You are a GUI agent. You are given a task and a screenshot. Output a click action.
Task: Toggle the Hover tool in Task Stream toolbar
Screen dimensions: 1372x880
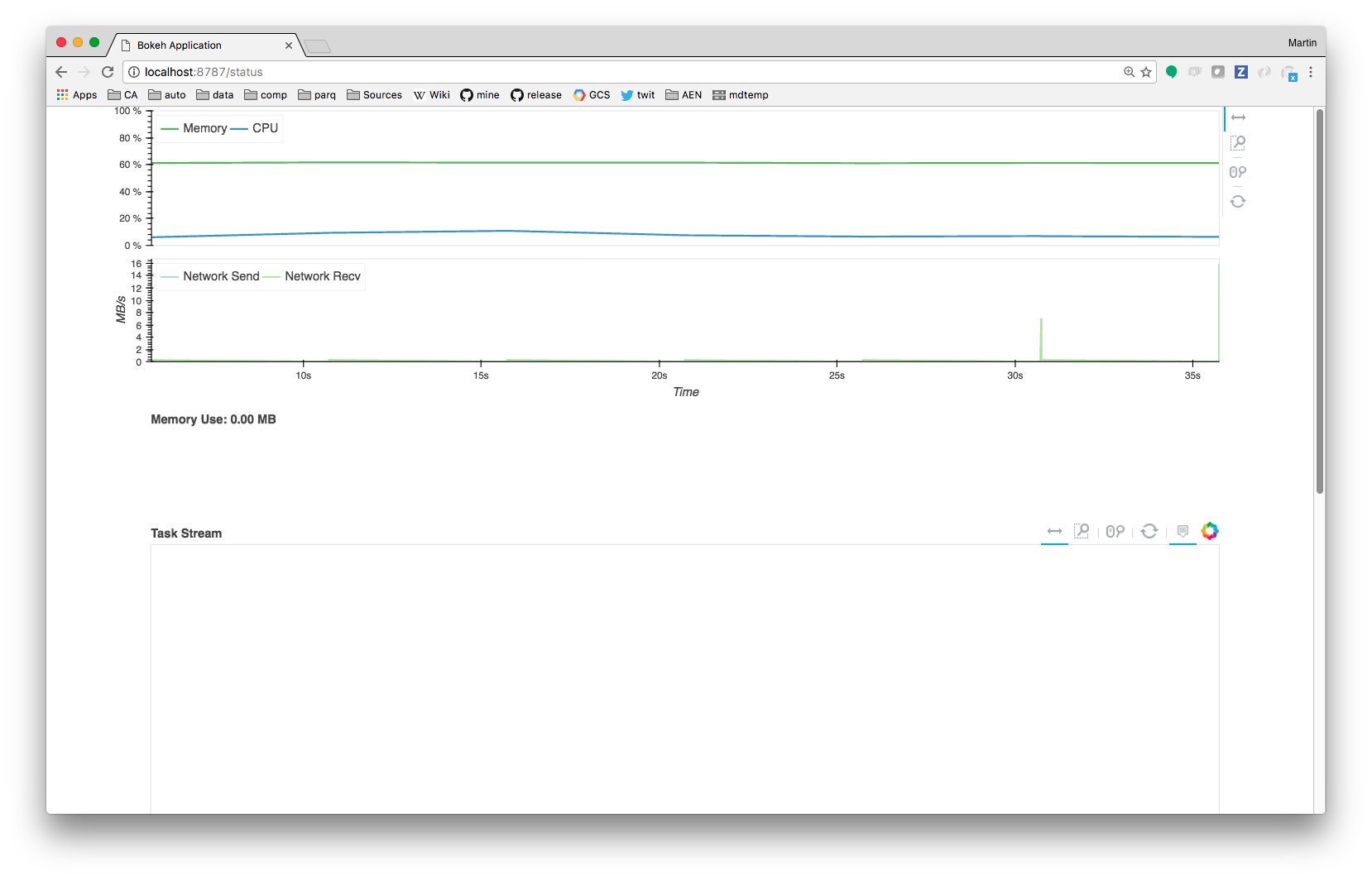(x=1183, y=531)
